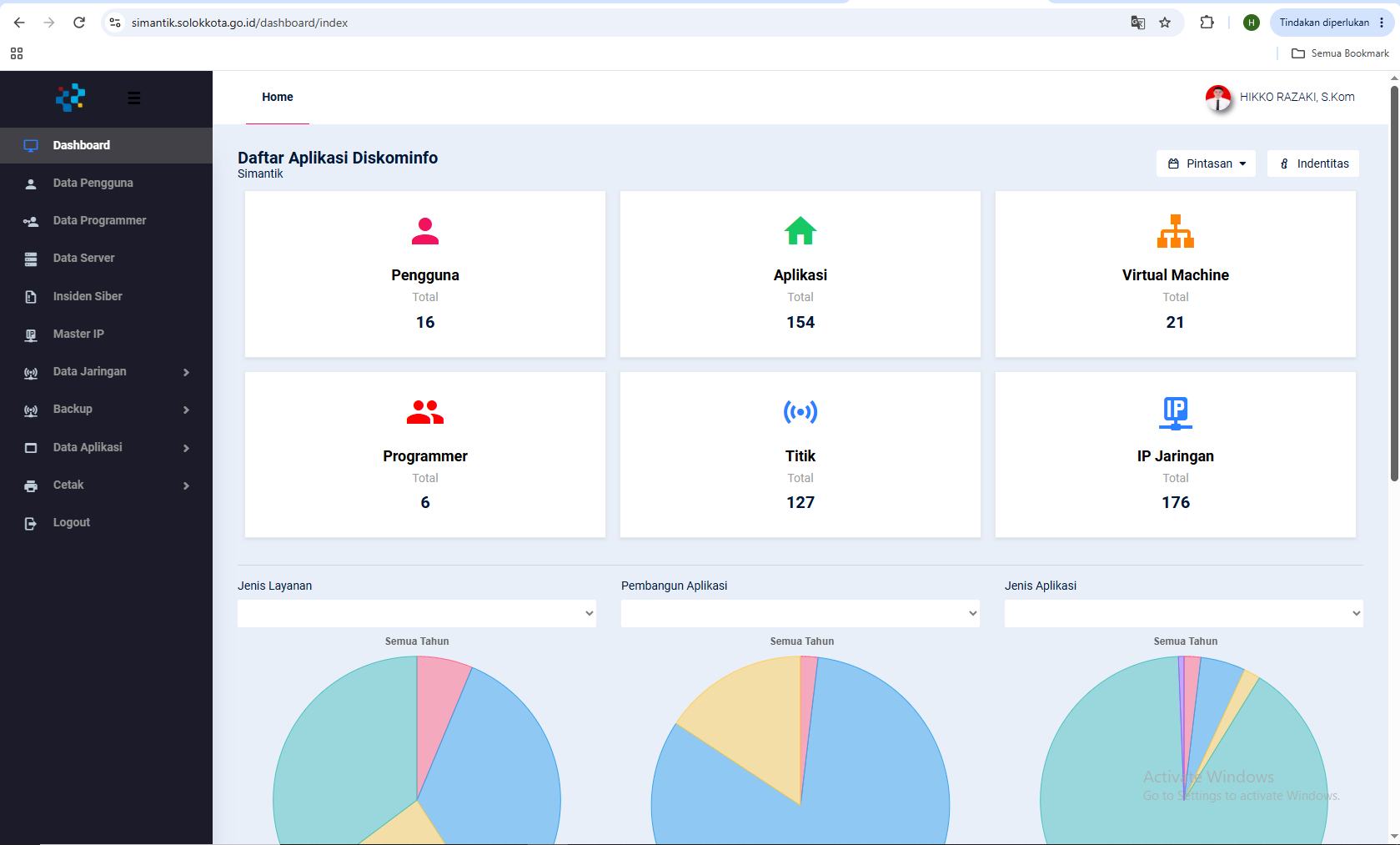Click the Dashboard monitor icon
This screenshot has height=845, width=1400.
[x=31, y=146]
